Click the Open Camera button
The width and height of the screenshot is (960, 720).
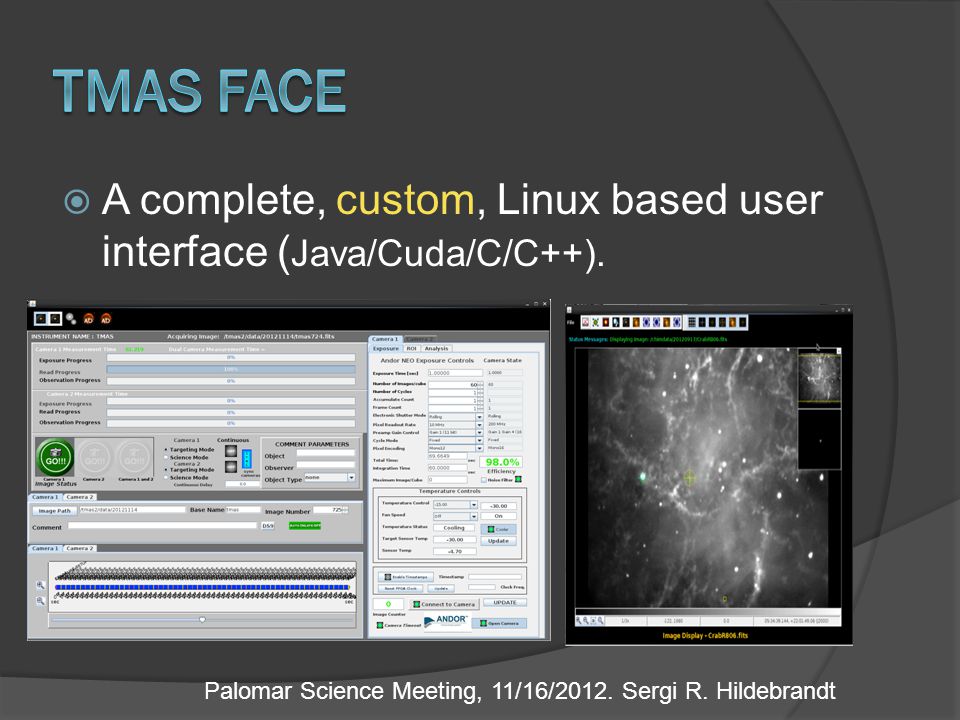499,623
